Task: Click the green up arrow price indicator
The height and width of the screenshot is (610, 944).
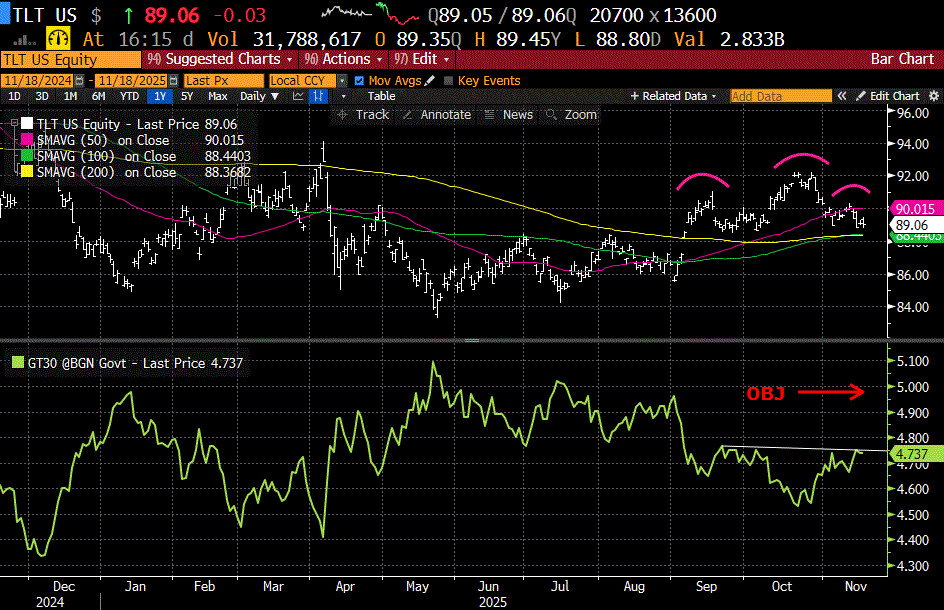Action: (x=128, y=15)
